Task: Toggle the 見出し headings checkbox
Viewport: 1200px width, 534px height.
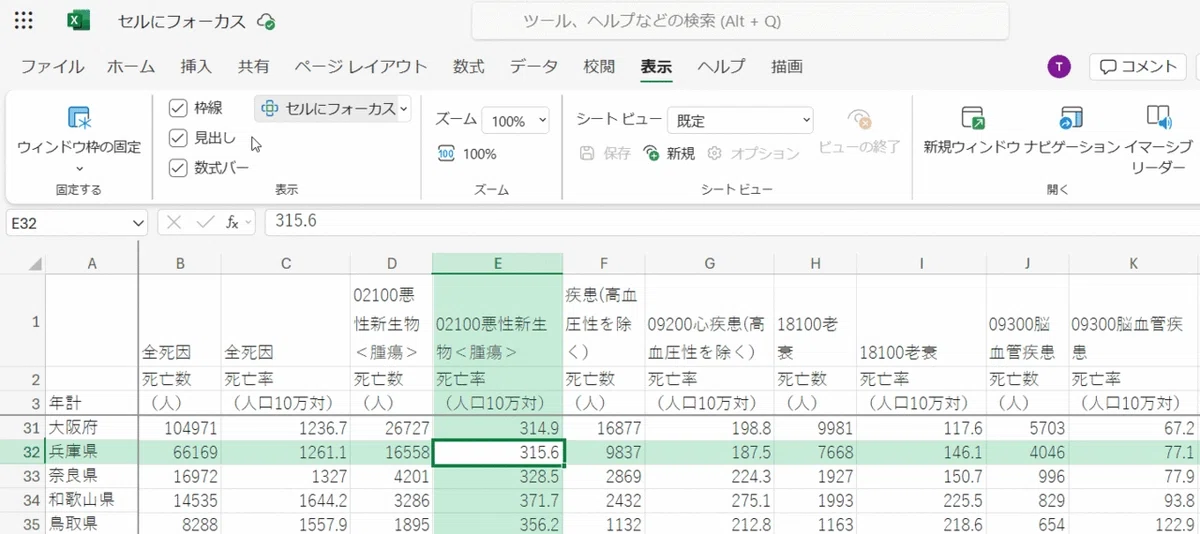Action: [x=178, y=138]
